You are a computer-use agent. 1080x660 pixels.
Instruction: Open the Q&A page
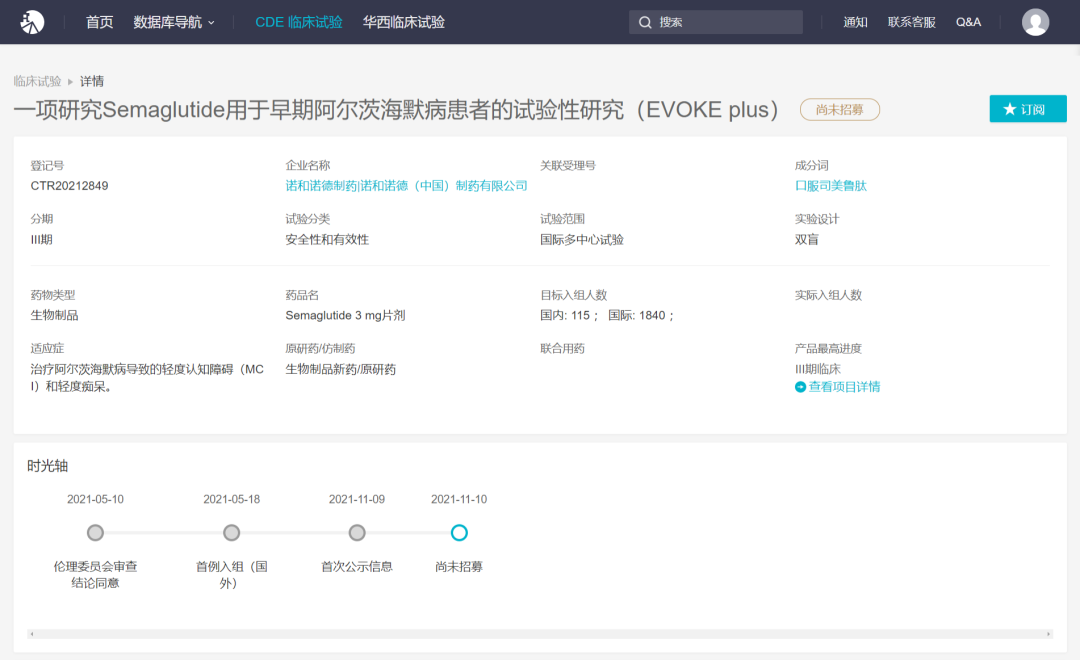pos(968,22)
